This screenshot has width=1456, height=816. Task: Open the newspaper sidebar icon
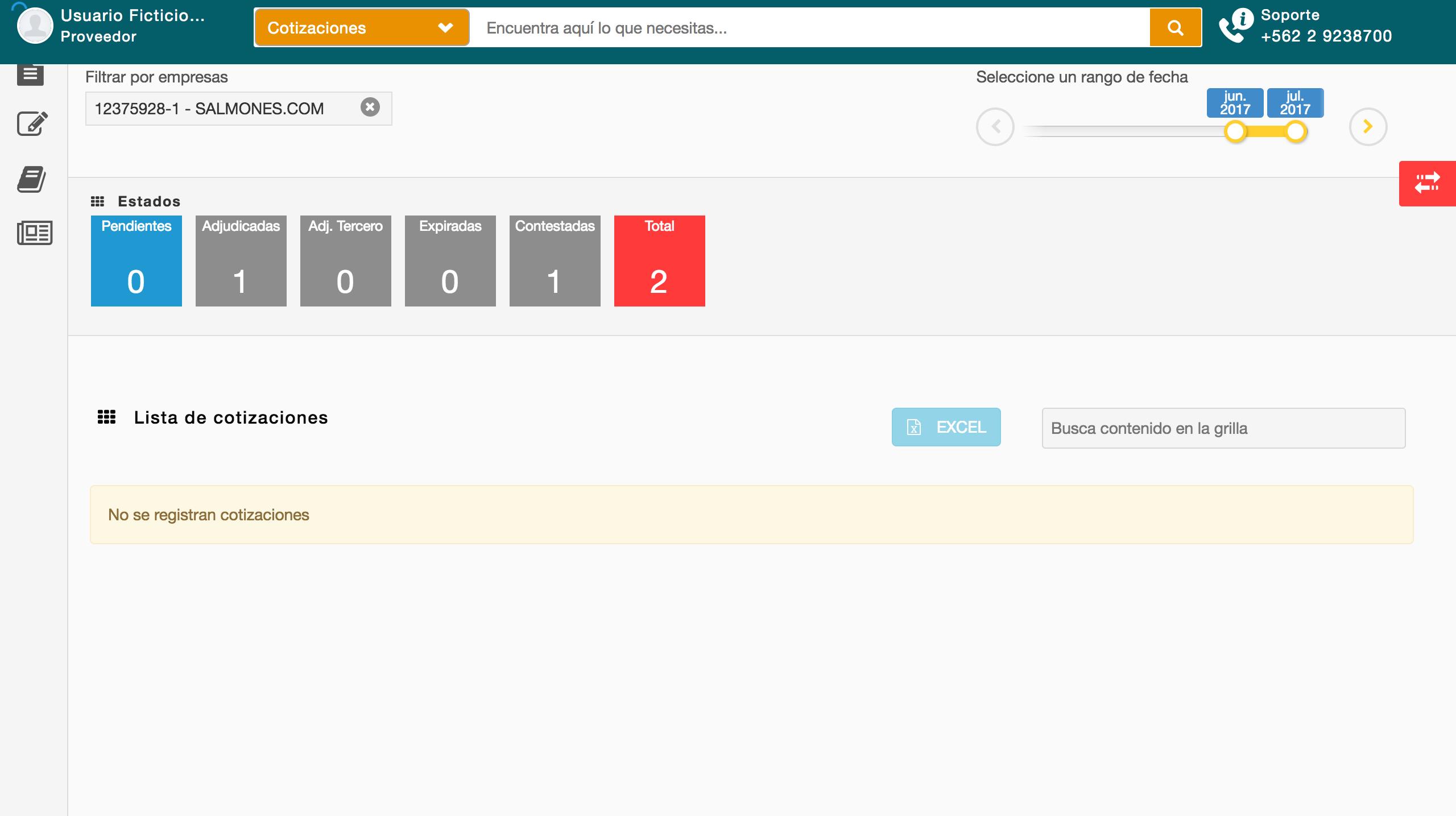(34, 233)
